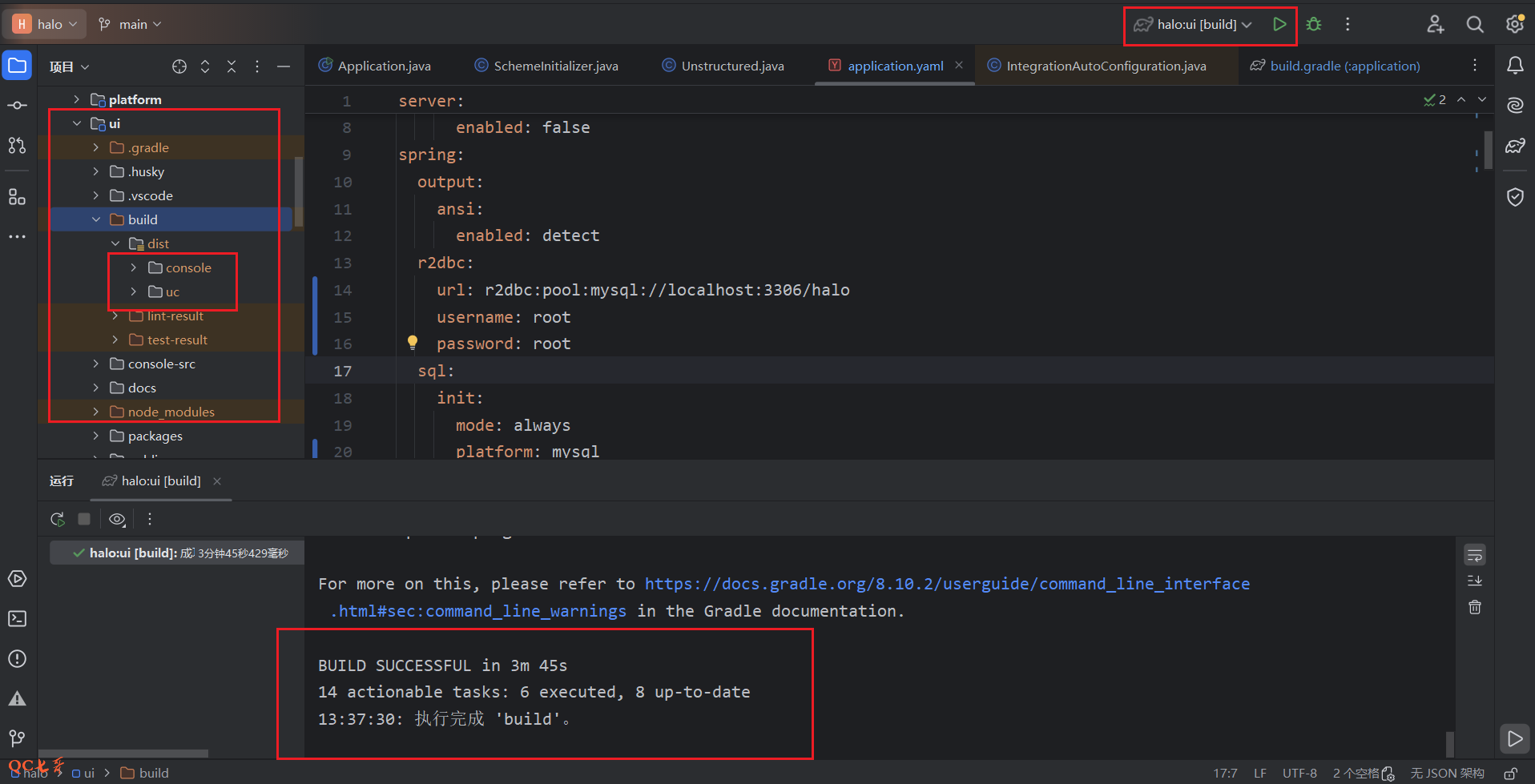Run the halo:ui build configuration
This screenshot has width=1535, height=784.
[1279, 24]
